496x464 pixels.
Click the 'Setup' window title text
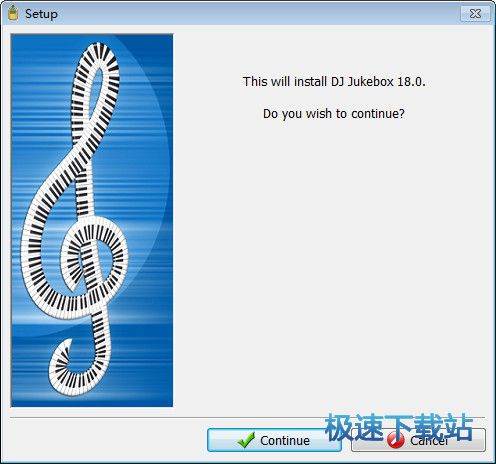(41, 14)
